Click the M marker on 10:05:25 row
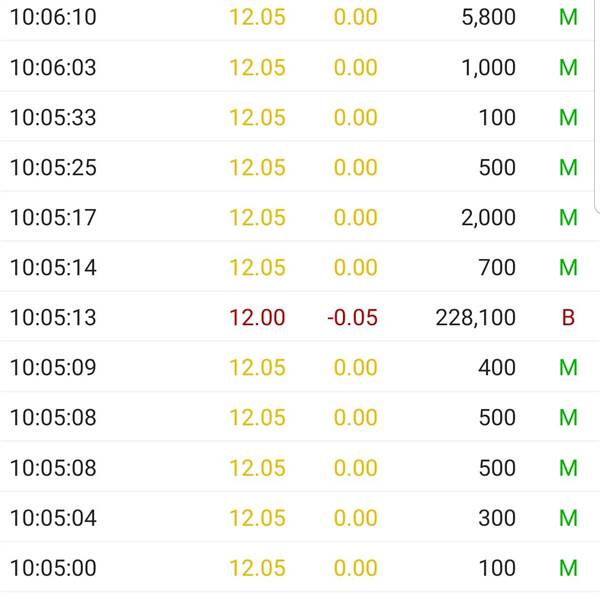Image resolution: width=600 pixels, height=600 pixels. (x=568, y=168)
